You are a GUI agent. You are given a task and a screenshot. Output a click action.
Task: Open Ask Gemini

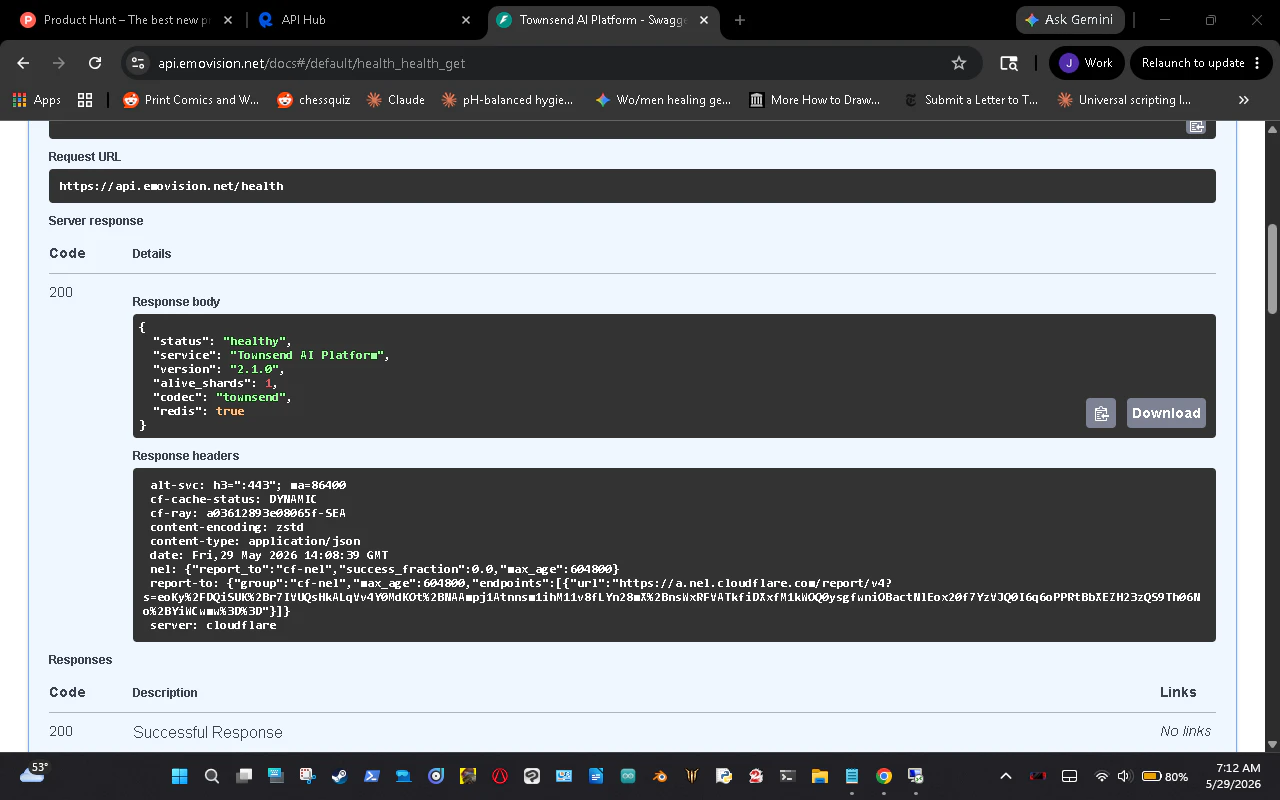pyautogui.click(x=1070, y=20)
